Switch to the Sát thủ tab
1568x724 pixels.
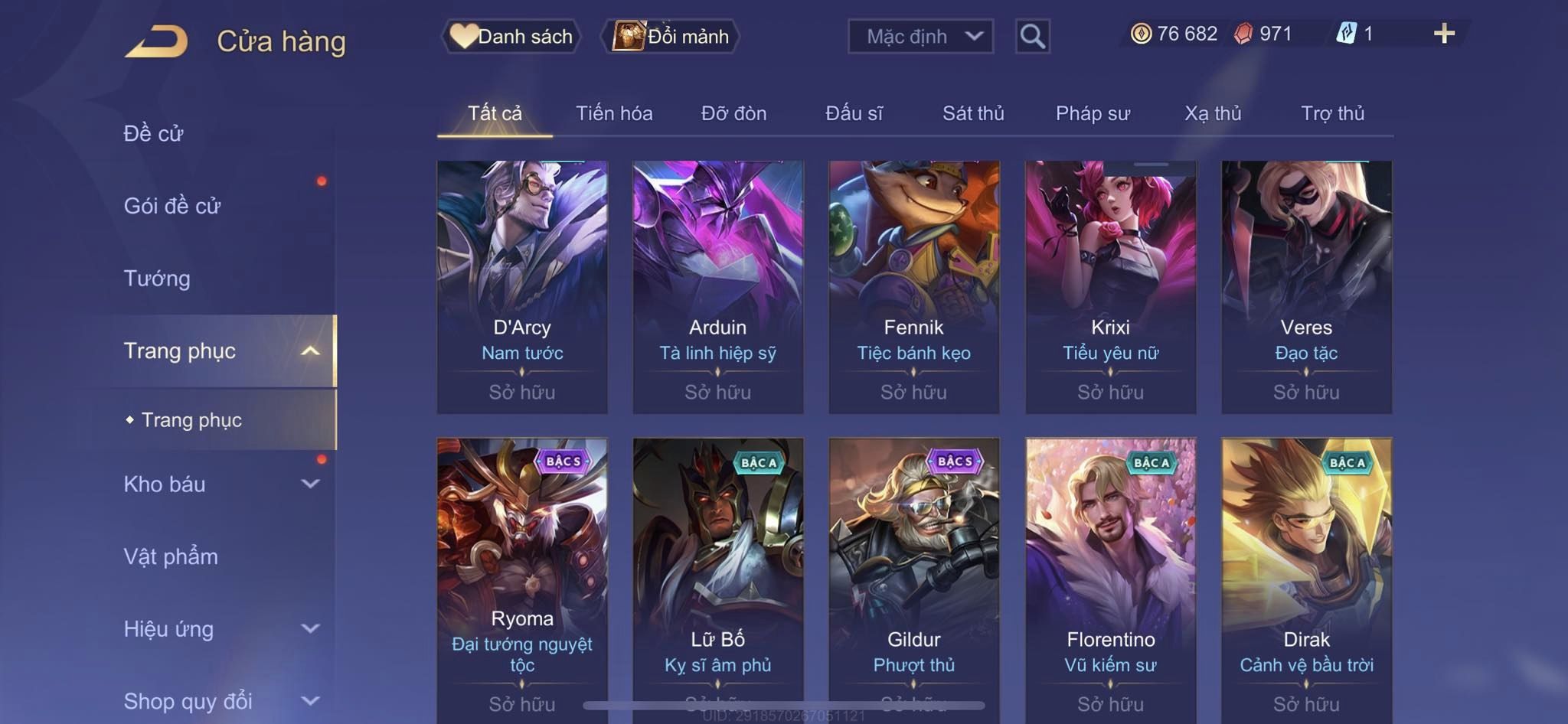pyautogui.click(x=972, y=113)
